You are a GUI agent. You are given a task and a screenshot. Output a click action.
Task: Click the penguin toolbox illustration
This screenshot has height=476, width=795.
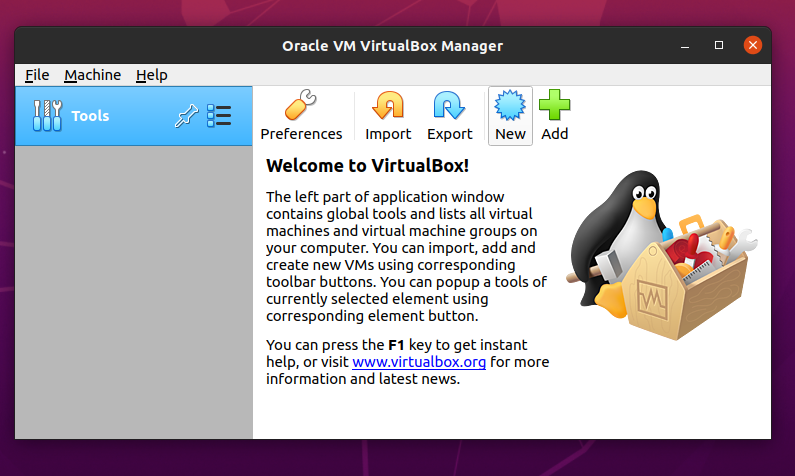[661, 255]
